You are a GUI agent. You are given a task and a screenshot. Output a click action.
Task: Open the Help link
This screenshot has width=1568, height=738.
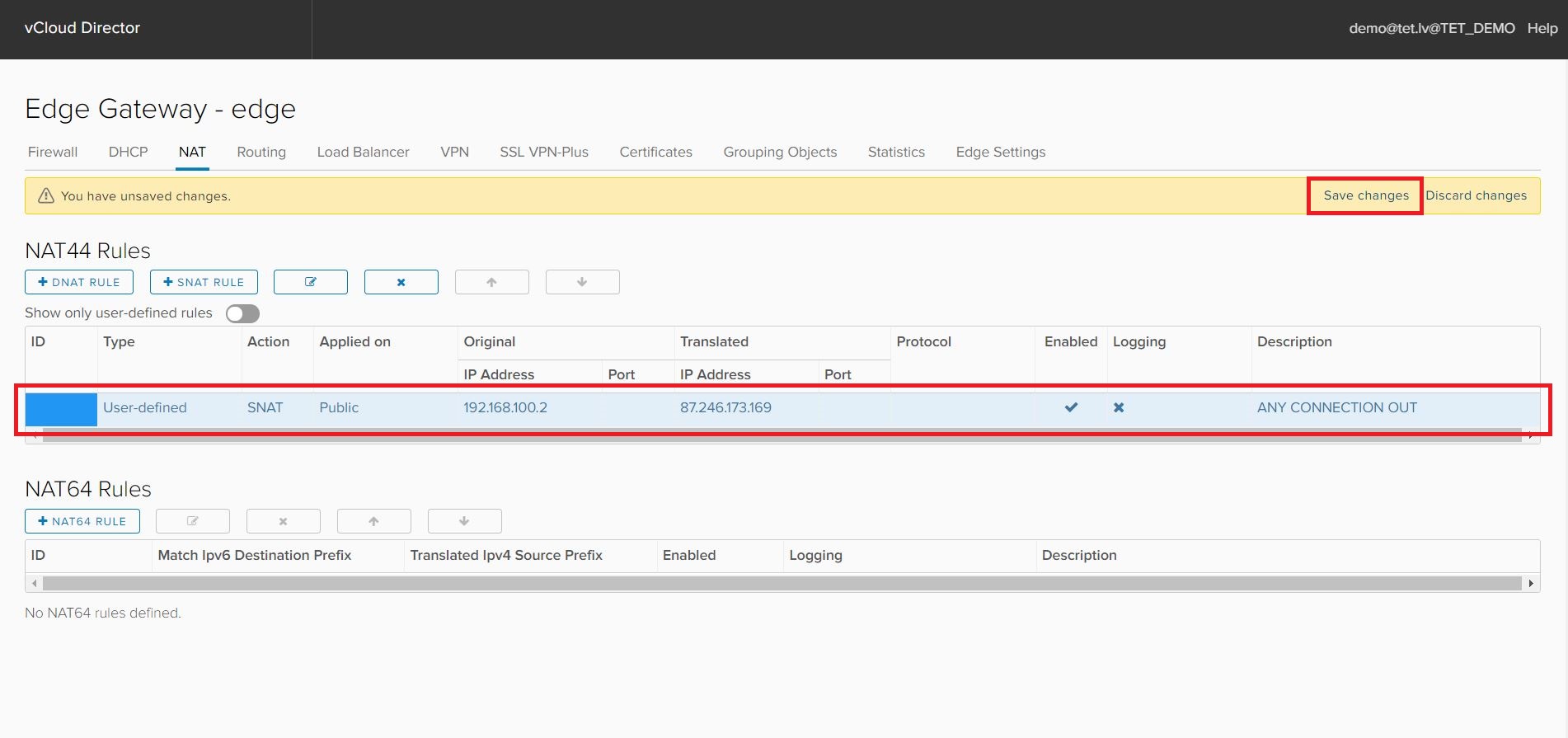1542,28
